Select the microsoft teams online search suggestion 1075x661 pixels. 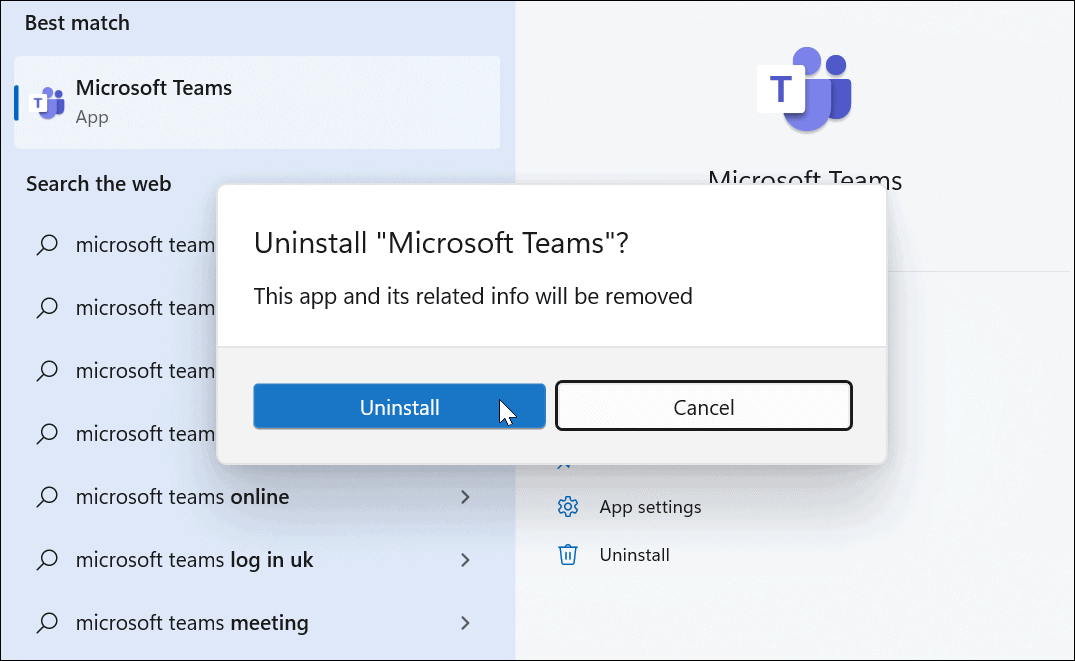(x=183, y=496)
